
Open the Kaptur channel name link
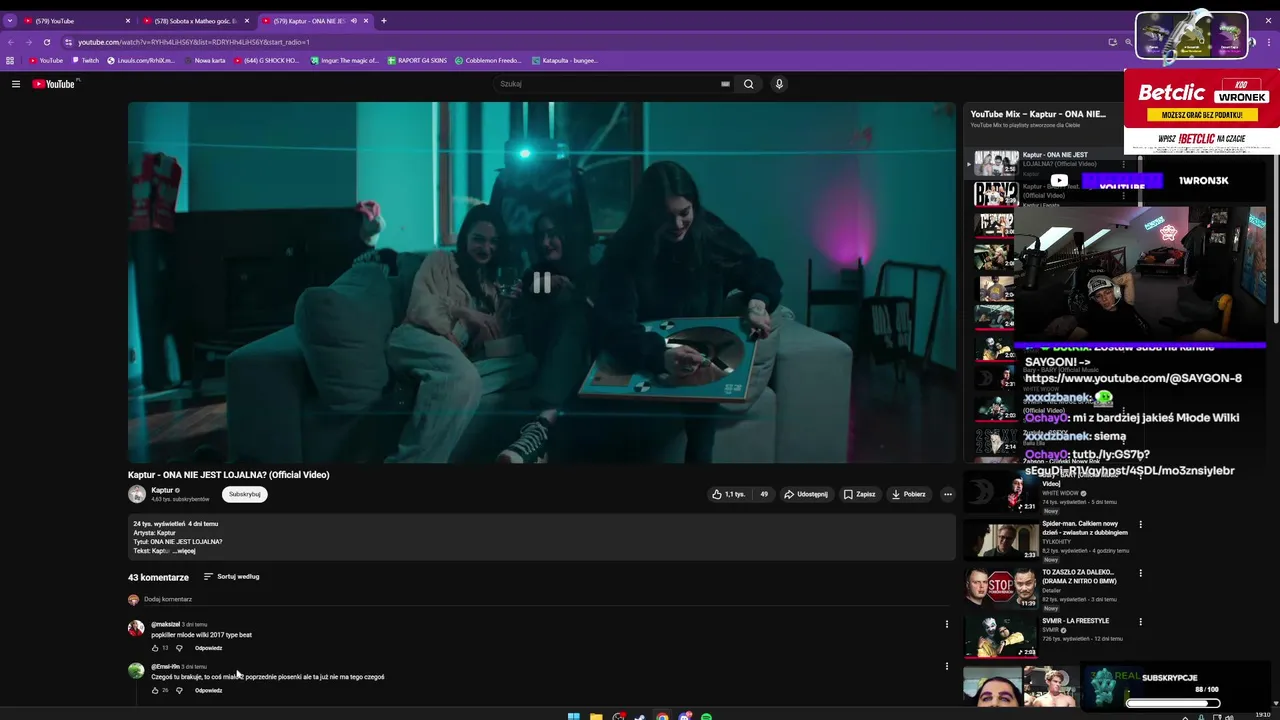tap(162, 490)
